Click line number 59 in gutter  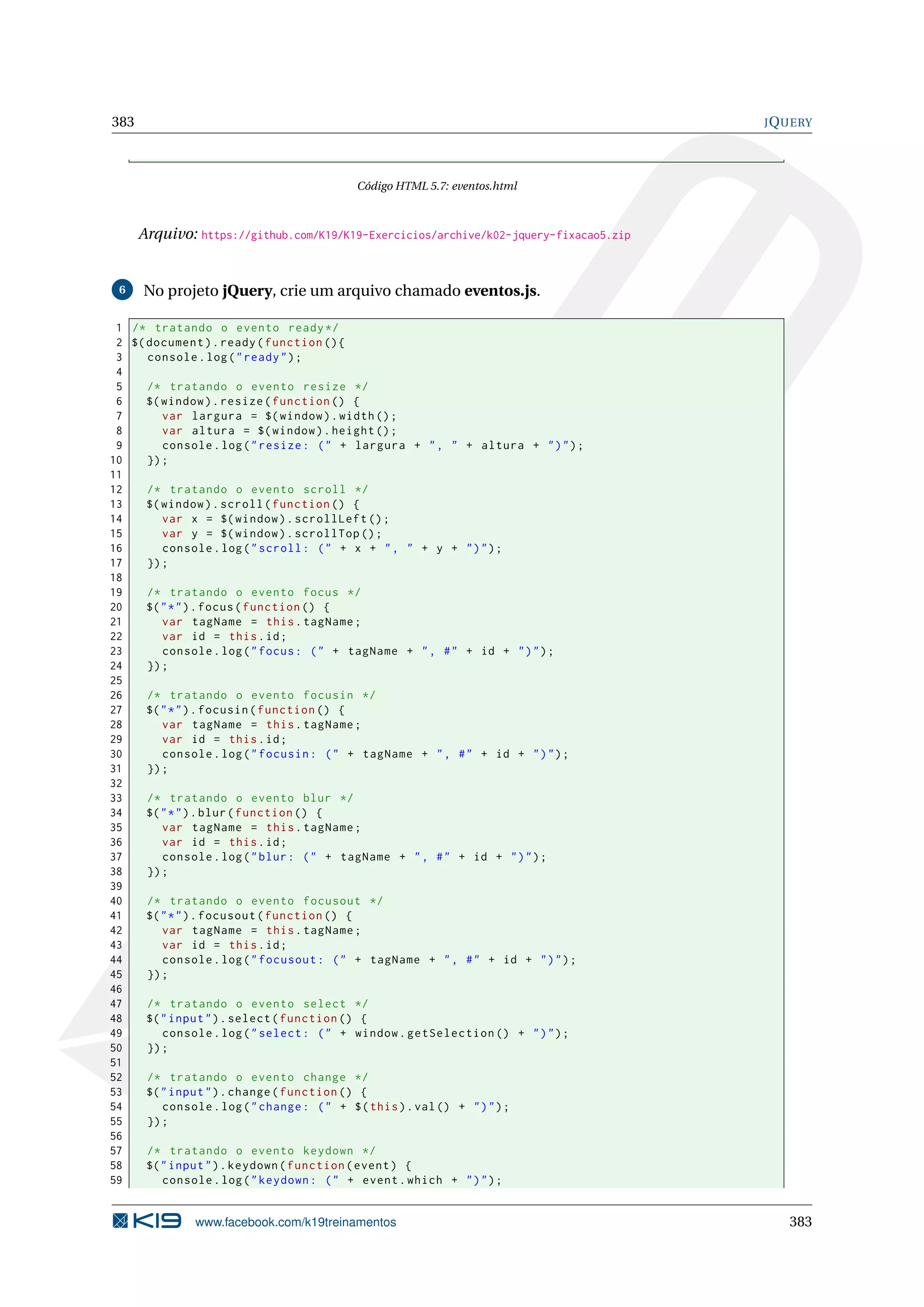(x=116, y=1181)
